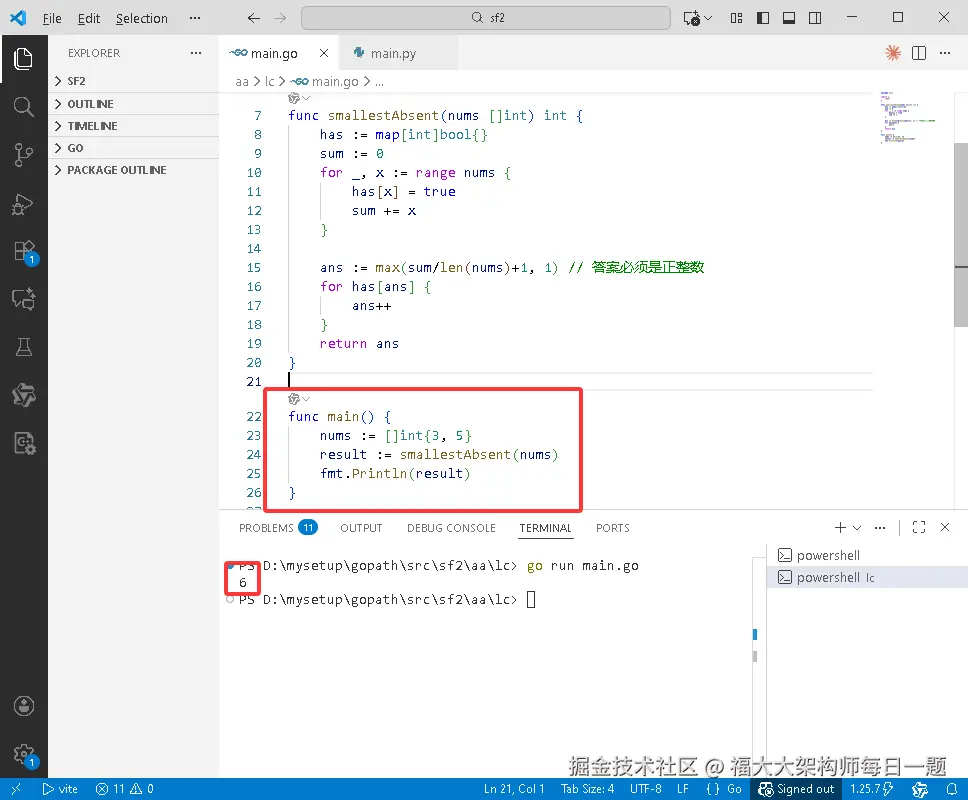
Task: Expand the PACKAGE OUTLINE section
Action: (133, 170)
